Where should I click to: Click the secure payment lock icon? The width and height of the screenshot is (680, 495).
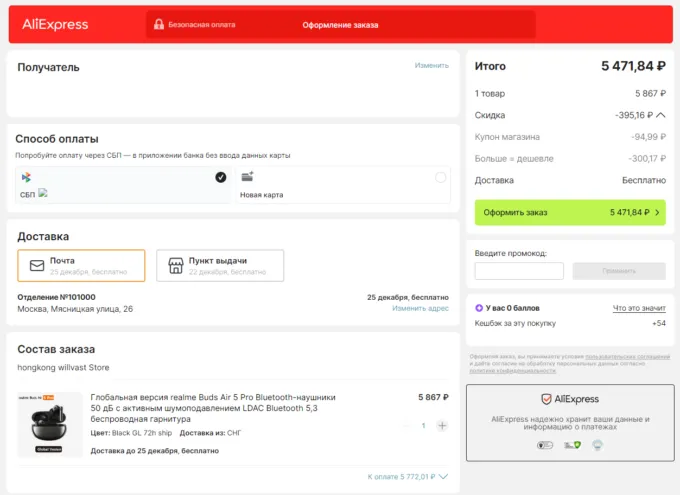pos(157,24)
